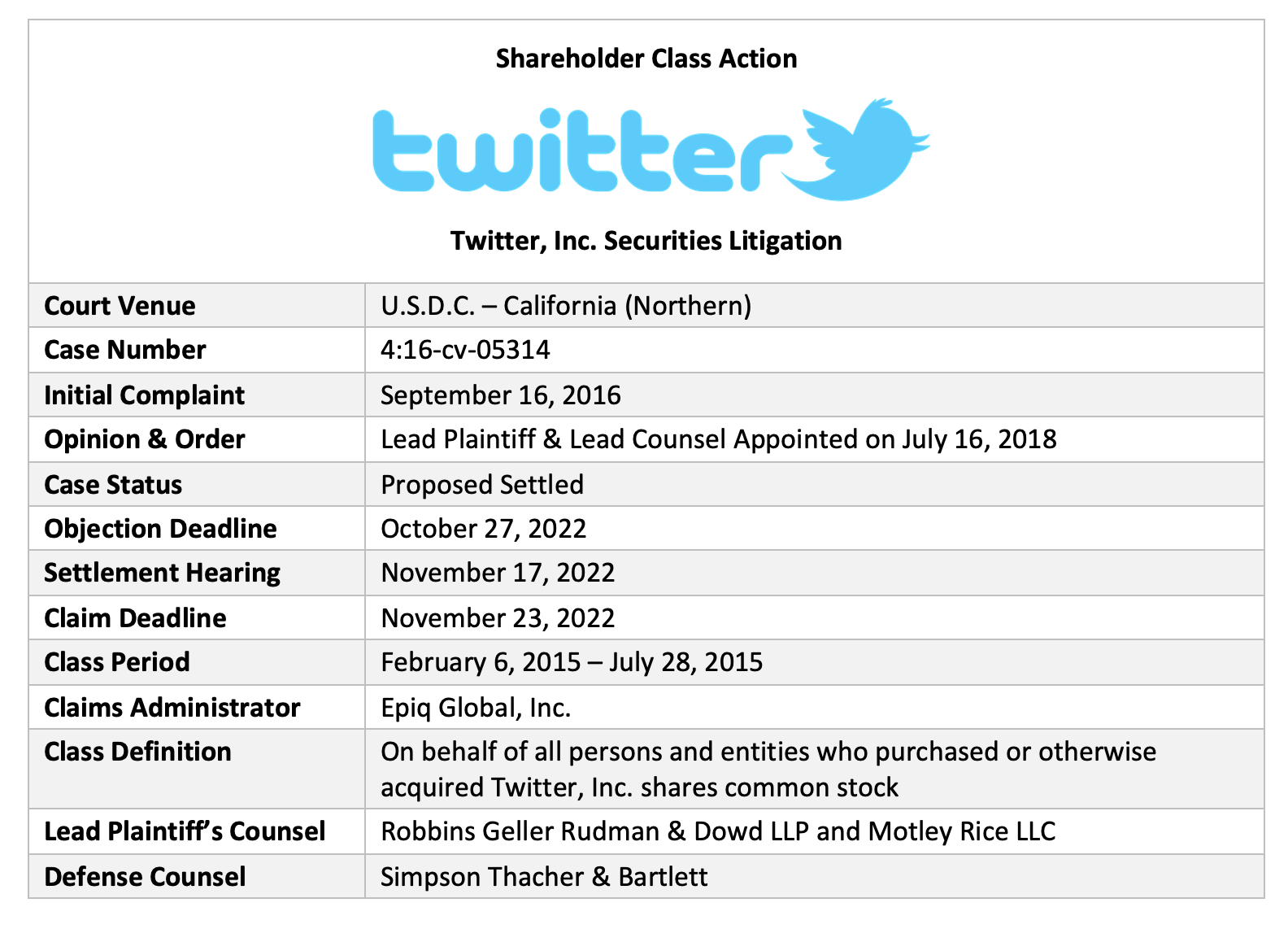This screenshot has width=1288, height=929.
Task: Select the November 17, 2022 hearing date
Action: click(498, 573)
